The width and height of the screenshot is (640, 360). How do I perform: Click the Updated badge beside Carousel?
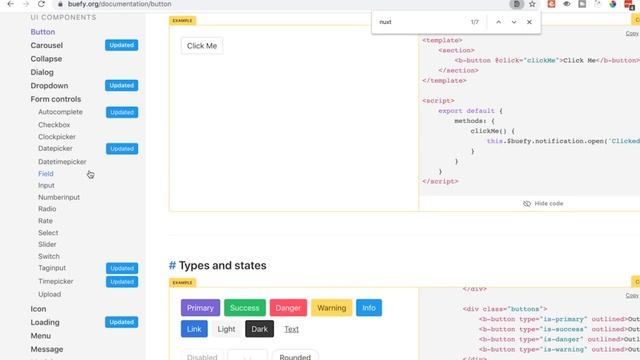click(122, 45)
